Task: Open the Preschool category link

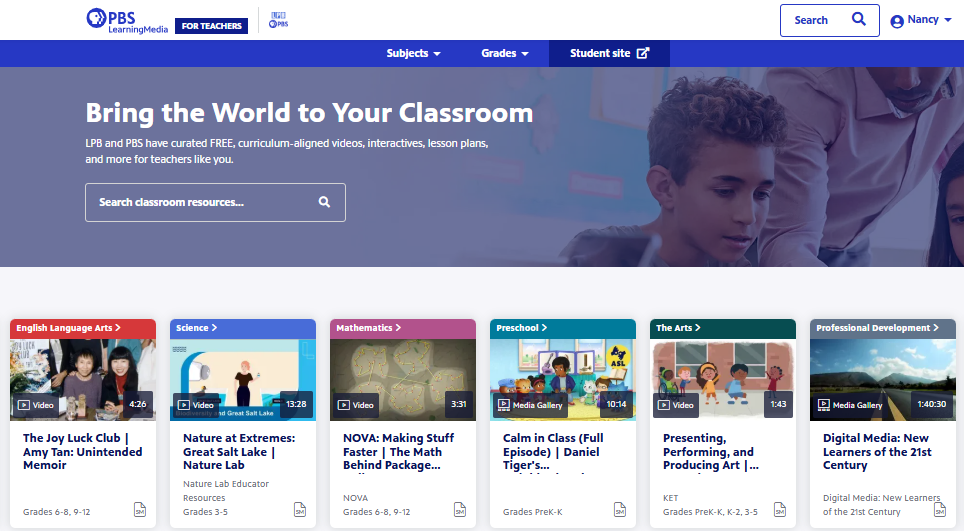Action: tap(521, 328)
